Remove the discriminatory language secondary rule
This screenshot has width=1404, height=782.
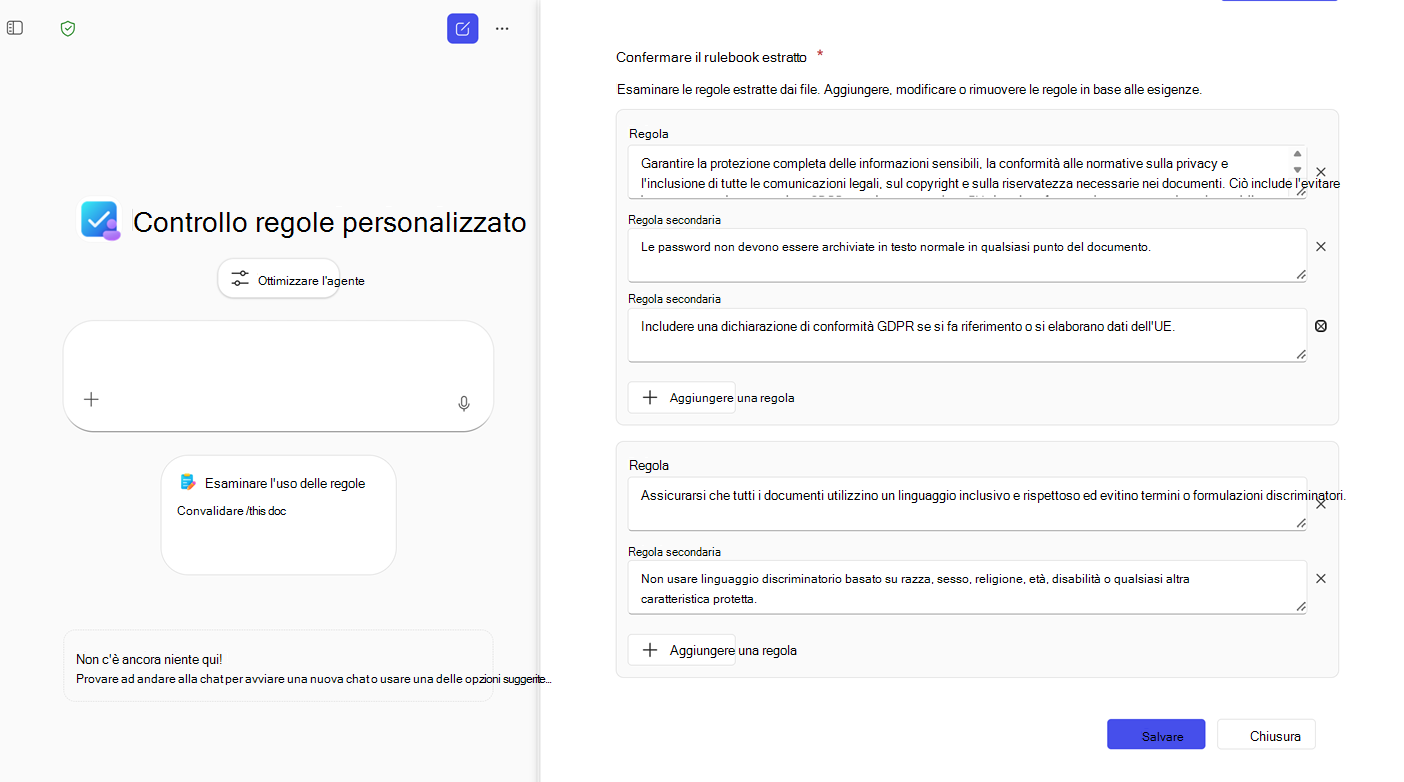[1320, 578]
